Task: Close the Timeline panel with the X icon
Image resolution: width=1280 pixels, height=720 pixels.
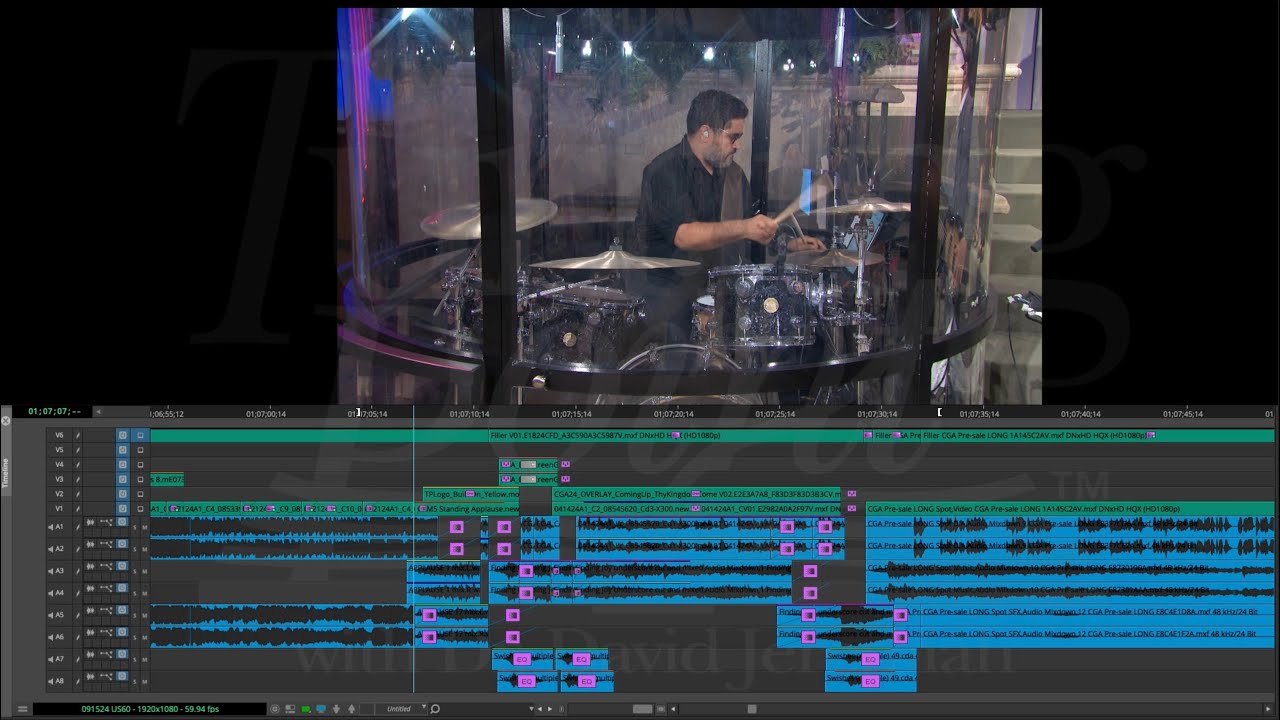Action: tap(5, 421)
